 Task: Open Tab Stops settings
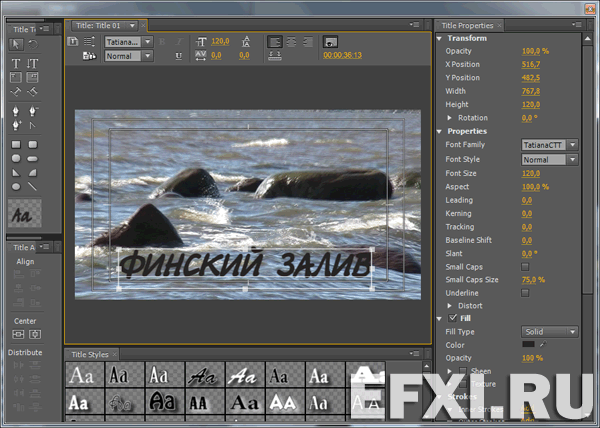point(275,56)
